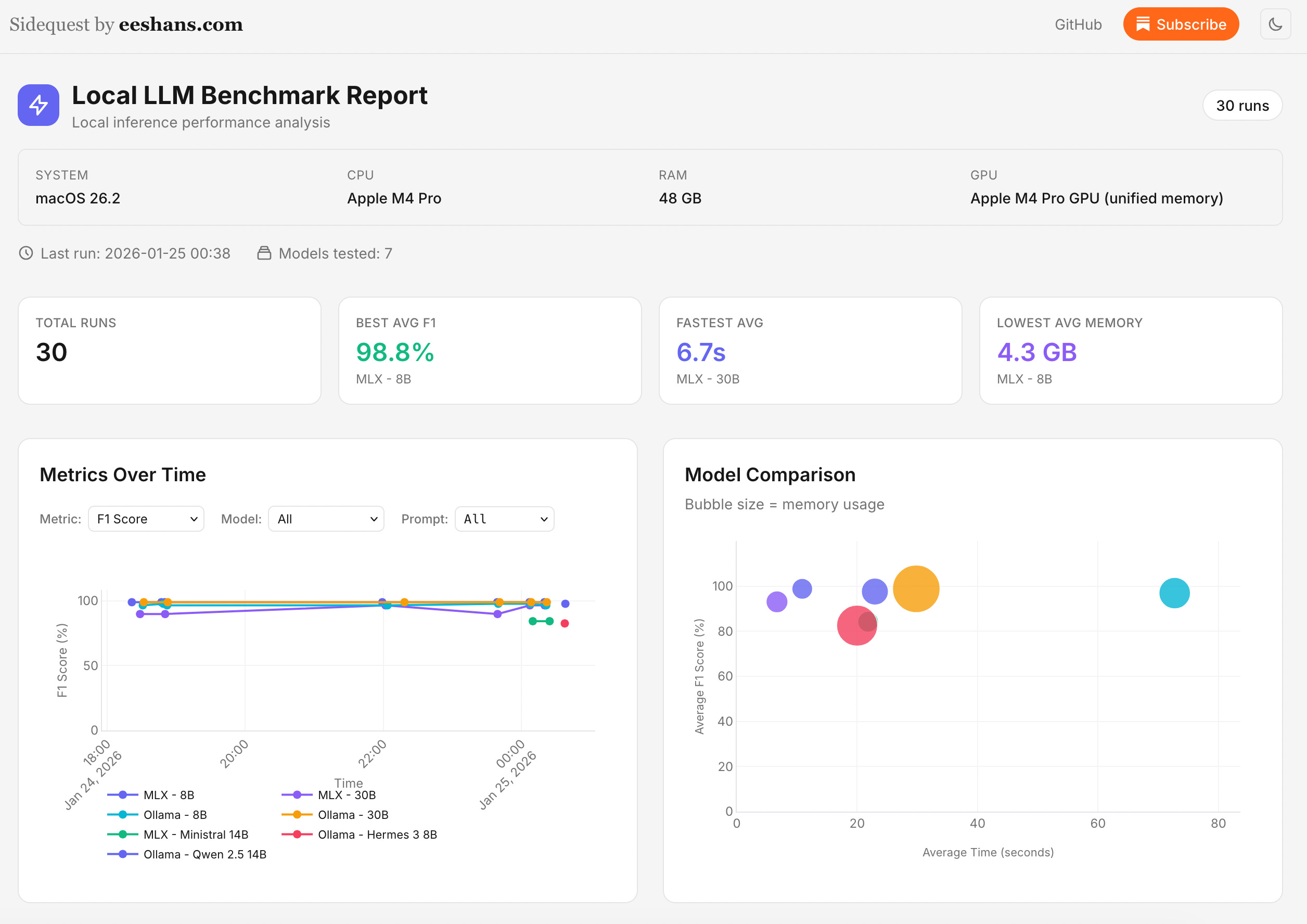1307x924 pixels.
Task: Click the cyan bubble near 70 seconds
Action: [x=1174, y=593]
